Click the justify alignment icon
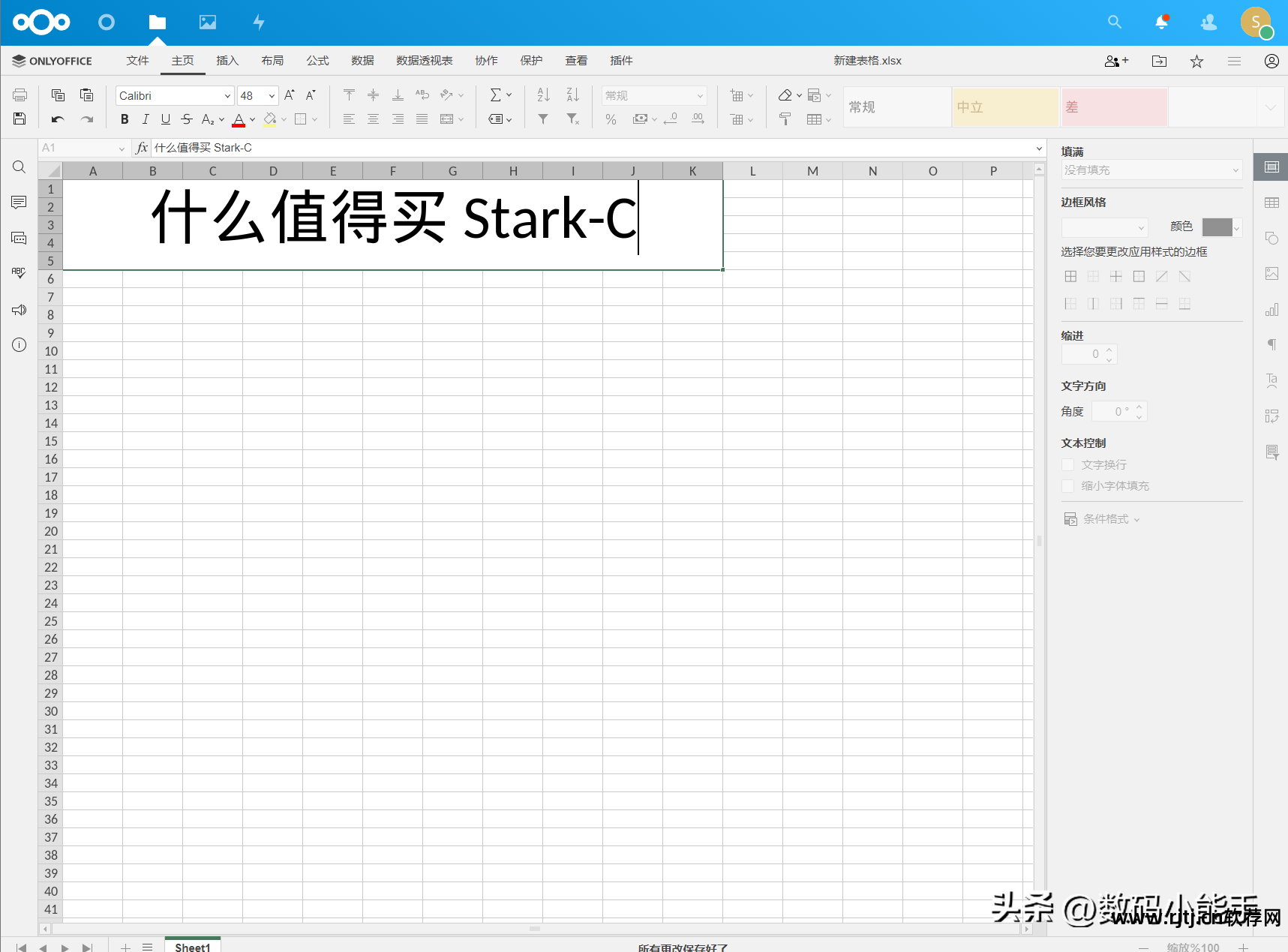Image resolution: width=1288 pixels, height=952 pixels. [422, 119]
